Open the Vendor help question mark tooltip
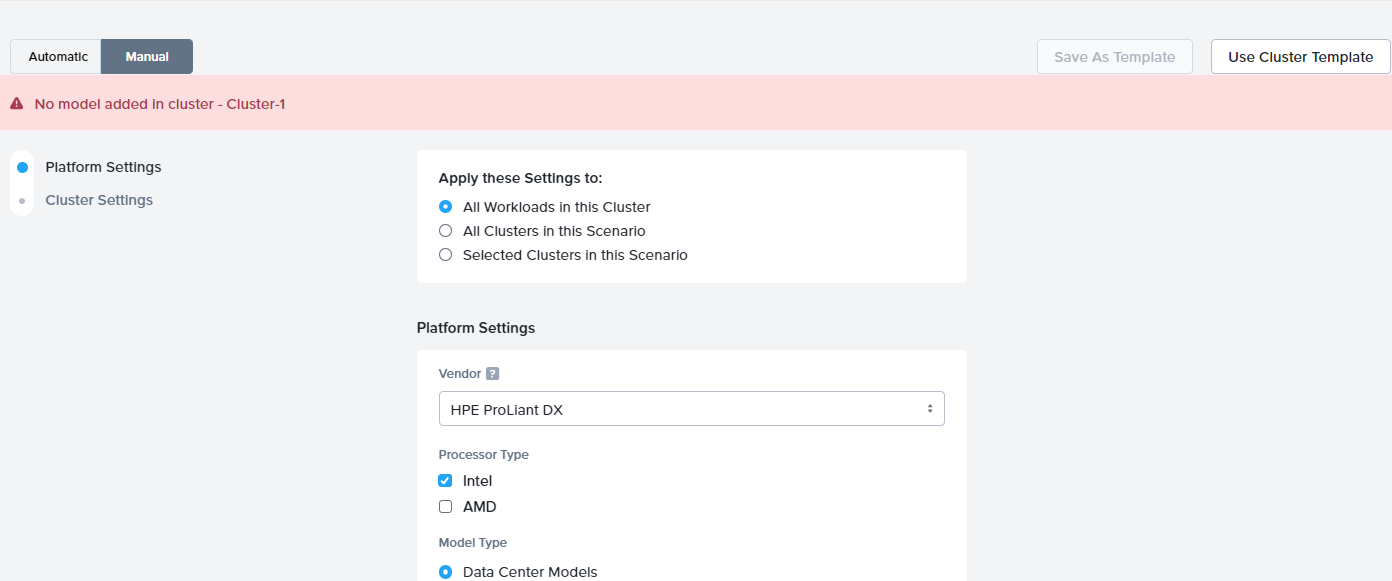The width and height of the screenshot is (1392, 581). coord(490,373)
